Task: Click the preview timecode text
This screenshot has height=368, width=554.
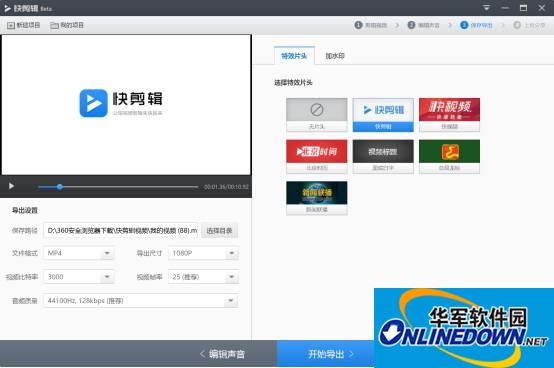Action: pyautogui.click(x=226, y=186)
